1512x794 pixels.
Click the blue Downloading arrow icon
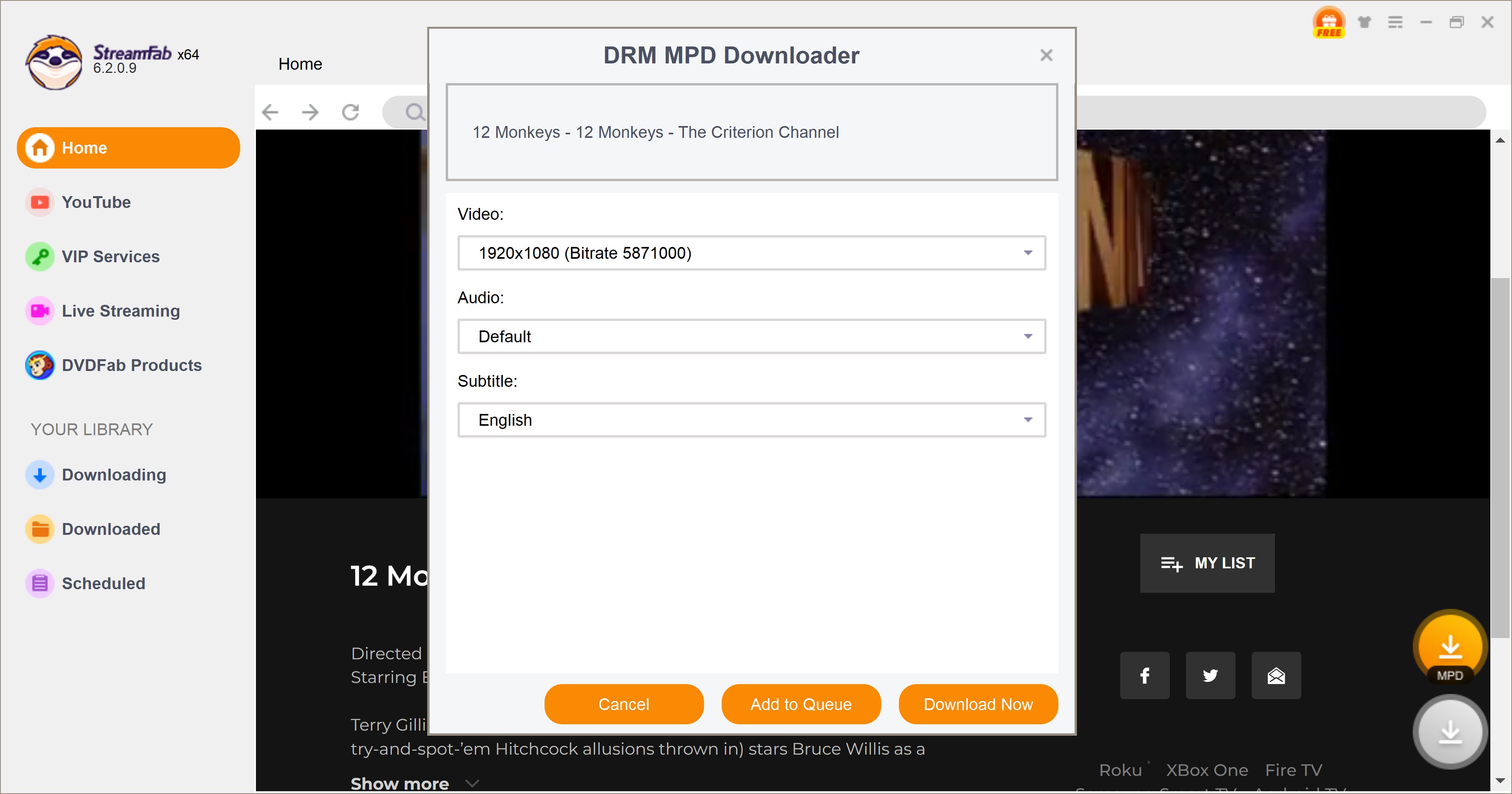40,475
